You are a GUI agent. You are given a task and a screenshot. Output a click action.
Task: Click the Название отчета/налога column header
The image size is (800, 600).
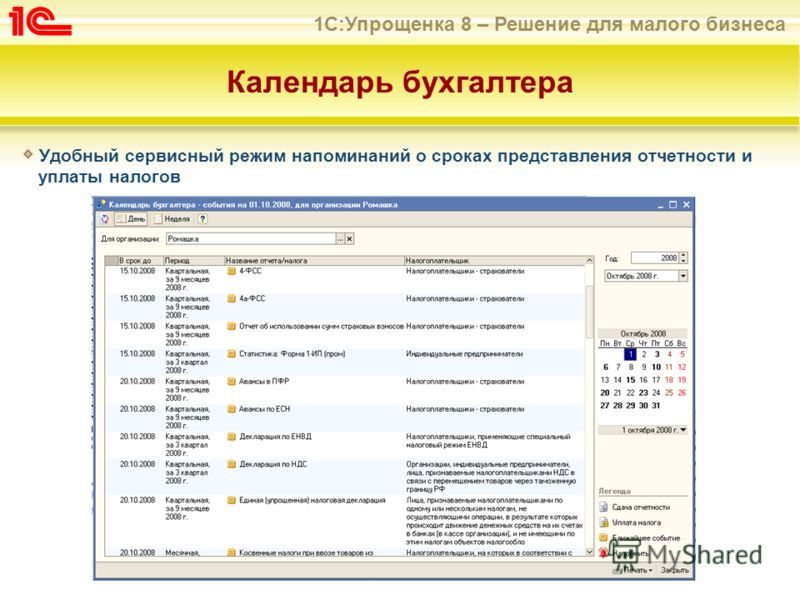coord(314,260)
